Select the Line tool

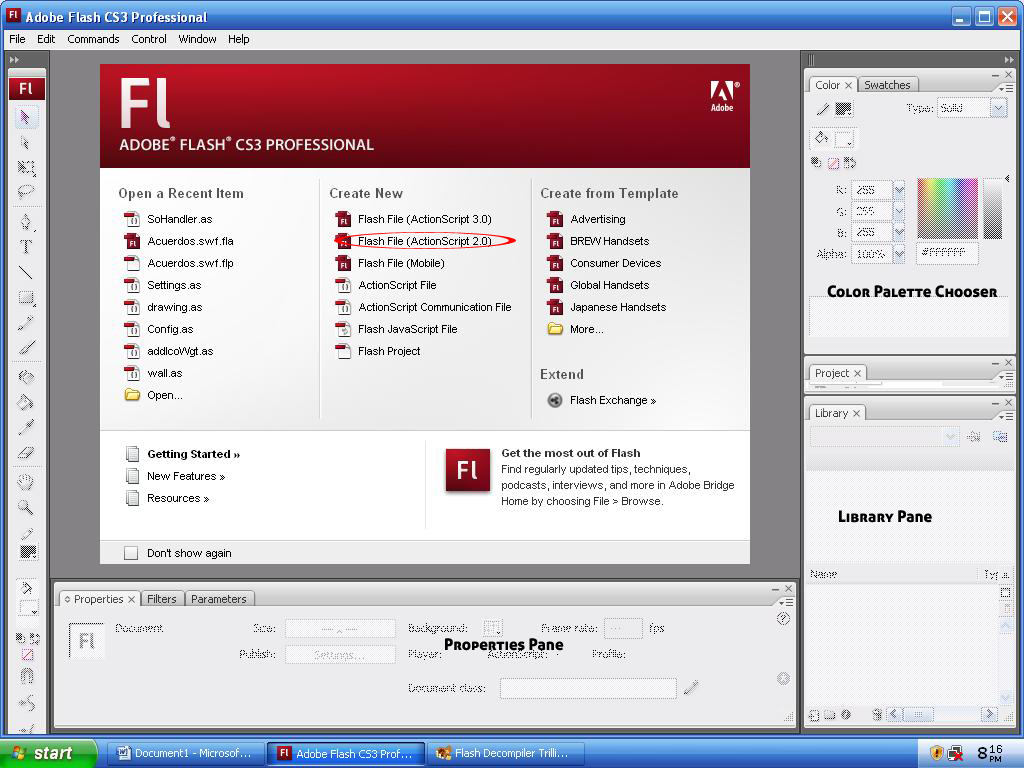(x=26, y=272)
